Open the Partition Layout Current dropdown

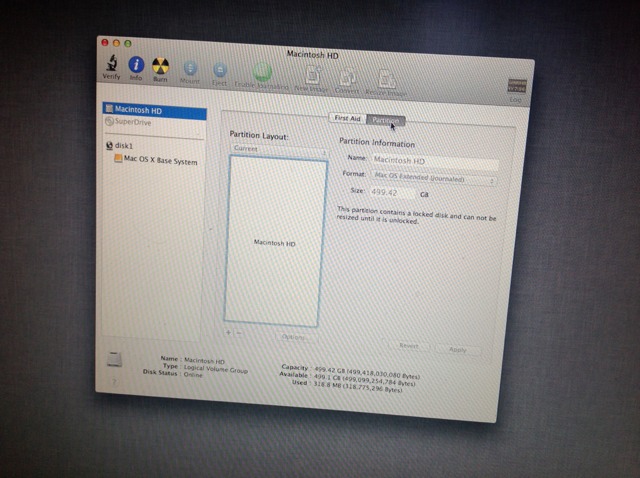coord(280,150)
